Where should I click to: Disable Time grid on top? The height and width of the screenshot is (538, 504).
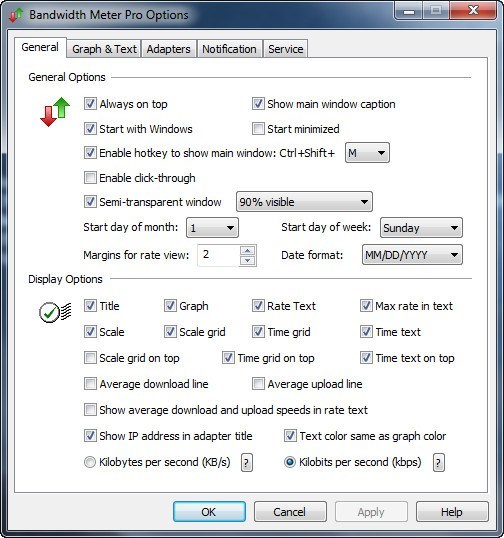tap(228, 358)
